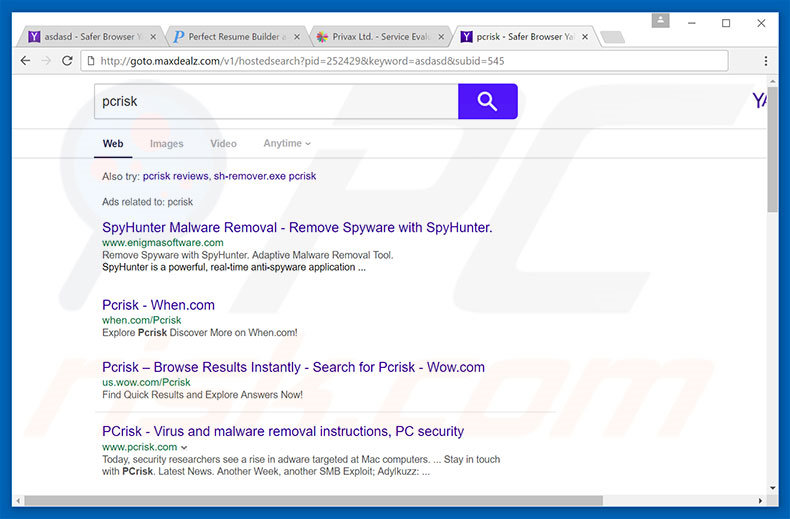Viewport: 790px width, 519px height.
Task: Click the horizontal scrollbar thumb
Action: (313, 500)
